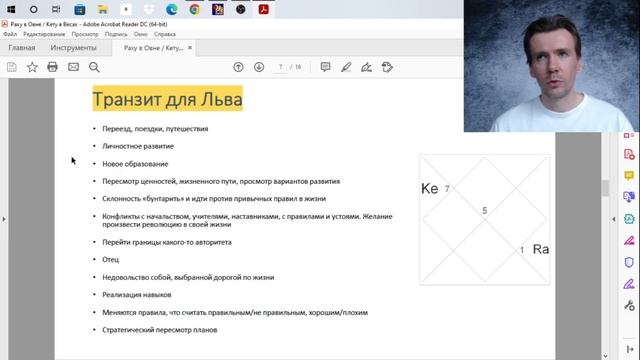
Task: Click bullet "Реализация навыков"
Action: (137, 295)
